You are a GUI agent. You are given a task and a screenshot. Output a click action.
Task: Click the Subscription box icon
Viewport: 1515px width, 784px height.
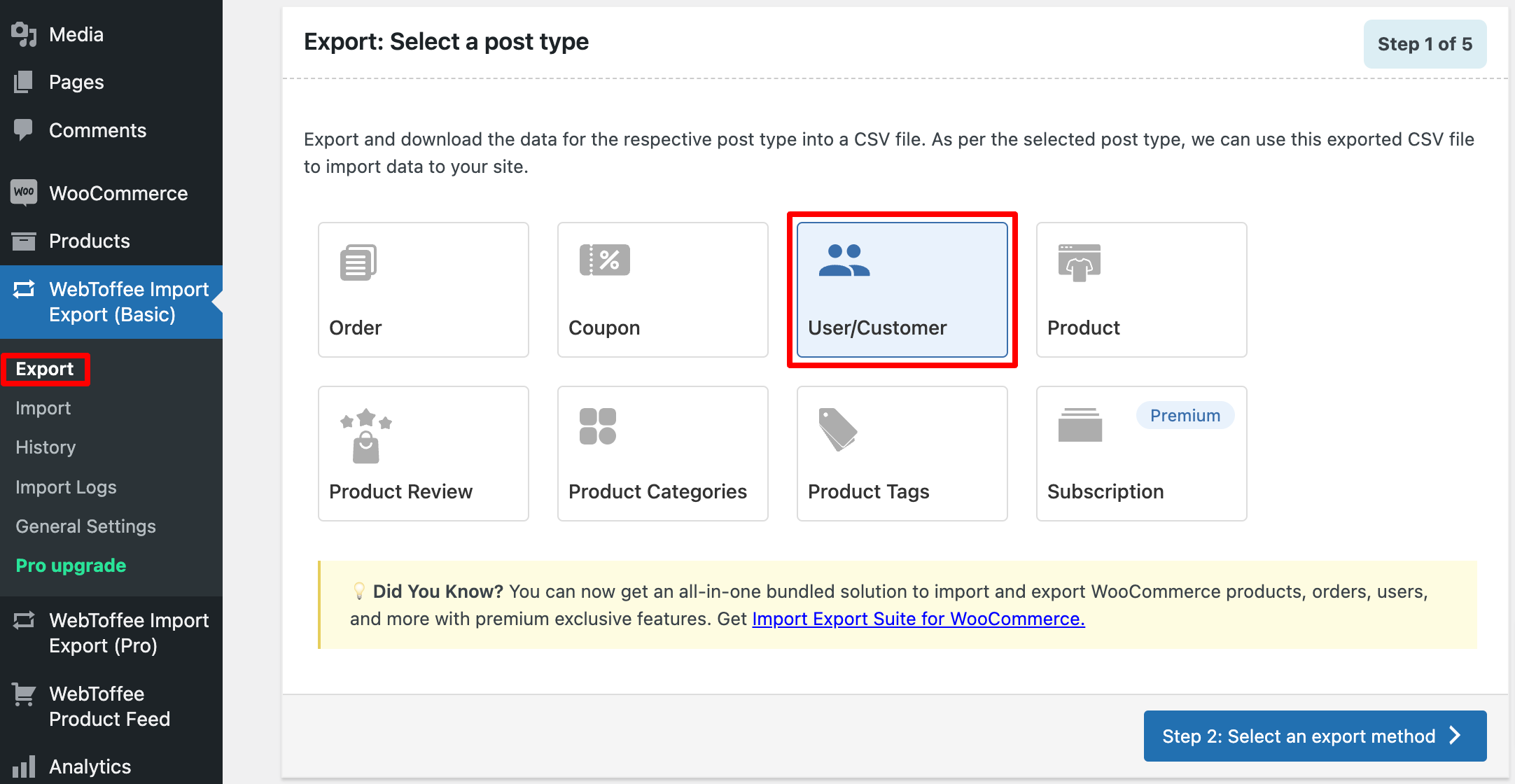click(x=1080, y=425)
